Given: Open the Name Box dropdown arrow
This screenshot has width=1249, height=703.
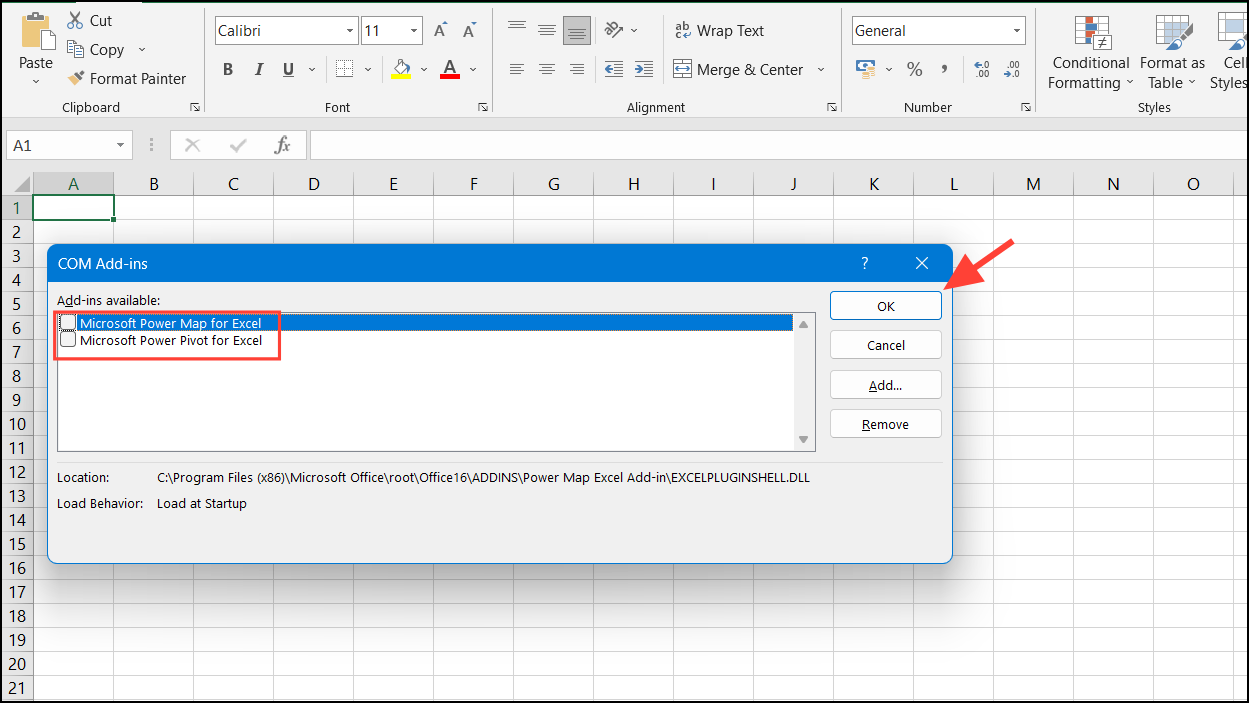Looking at the screenshot, I should coord(121,145).
